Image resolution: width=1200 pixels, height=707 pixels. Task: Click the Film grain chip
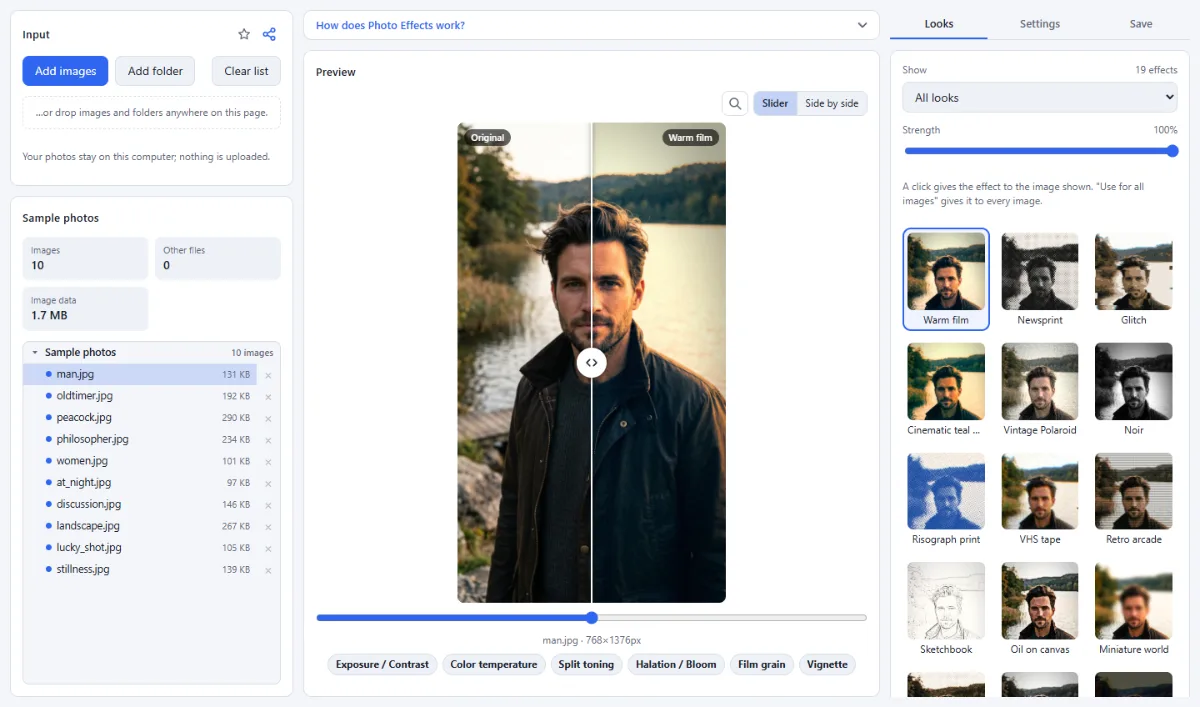[762, 664]
